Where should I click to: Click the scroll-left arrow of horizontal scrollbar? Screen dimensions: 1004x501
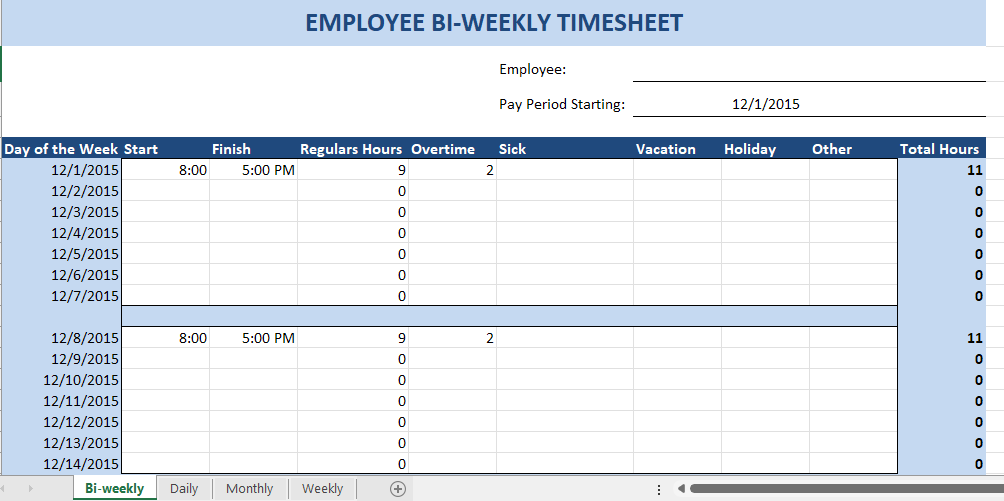681,489
